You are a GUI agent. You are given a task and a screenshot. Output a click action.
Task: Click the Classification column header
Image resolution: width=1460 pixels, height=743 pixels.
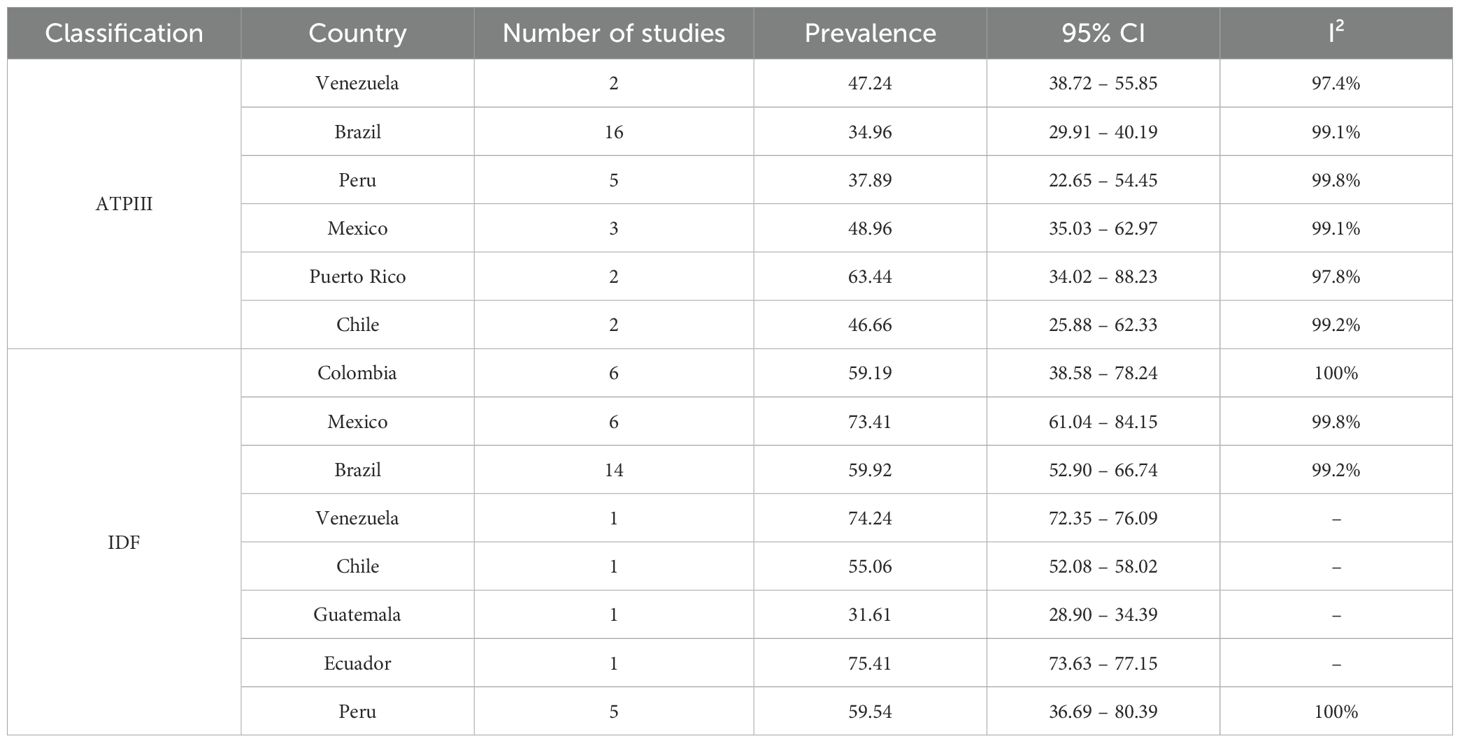click(x=124, y=33)
